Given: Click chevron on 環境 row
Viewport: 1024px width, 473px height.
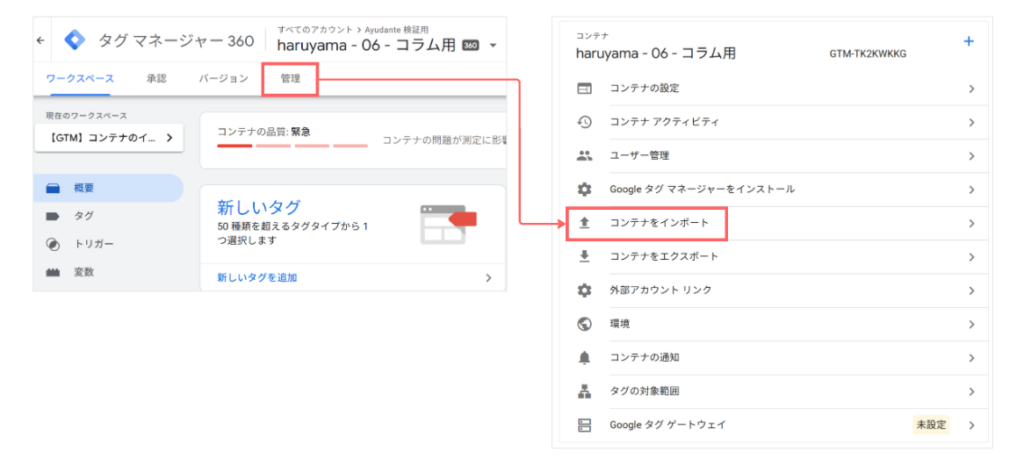Looking at the screenshot, I should click(972, 325).
